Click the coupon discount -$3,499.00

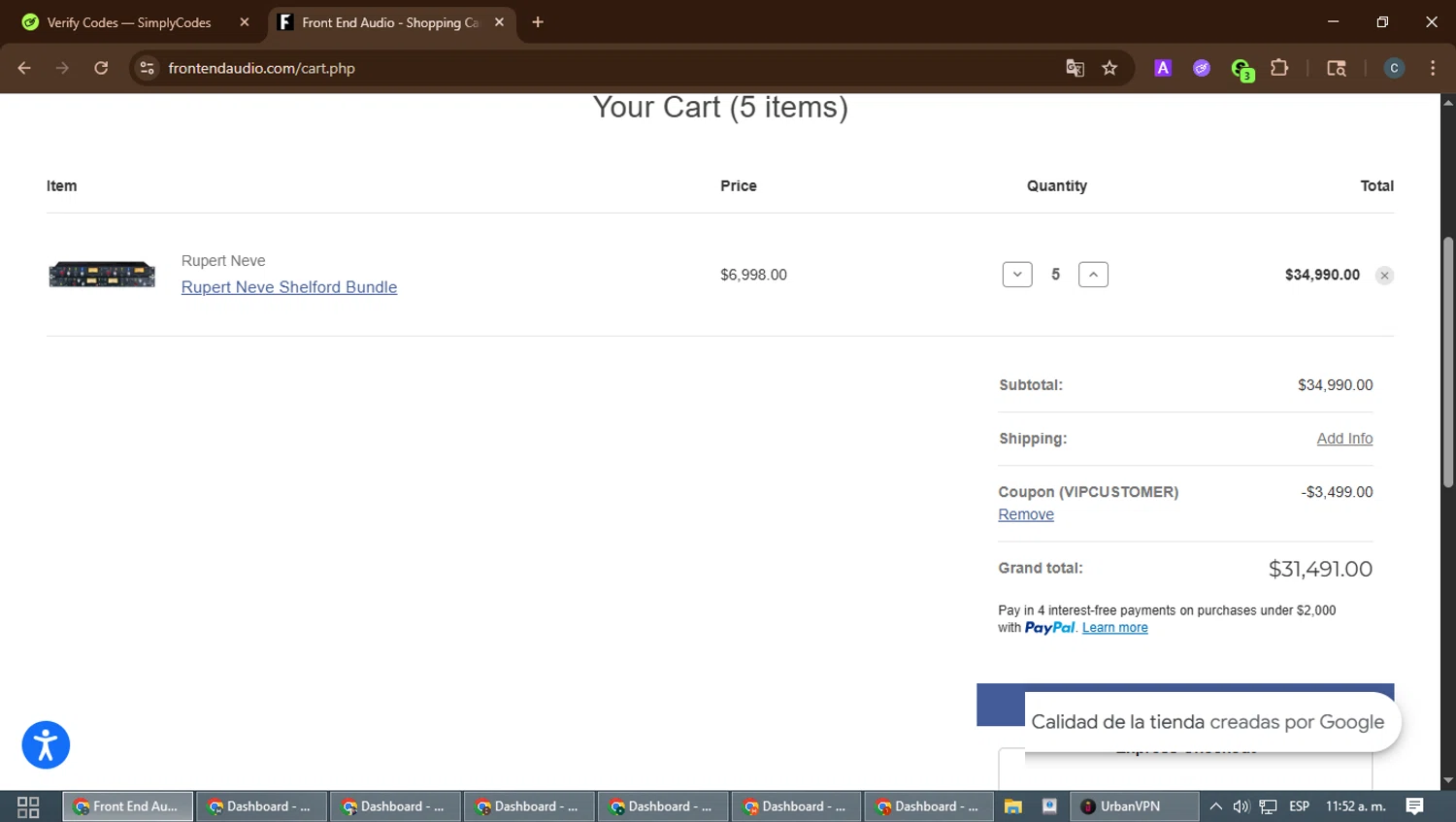[1337, 492]
